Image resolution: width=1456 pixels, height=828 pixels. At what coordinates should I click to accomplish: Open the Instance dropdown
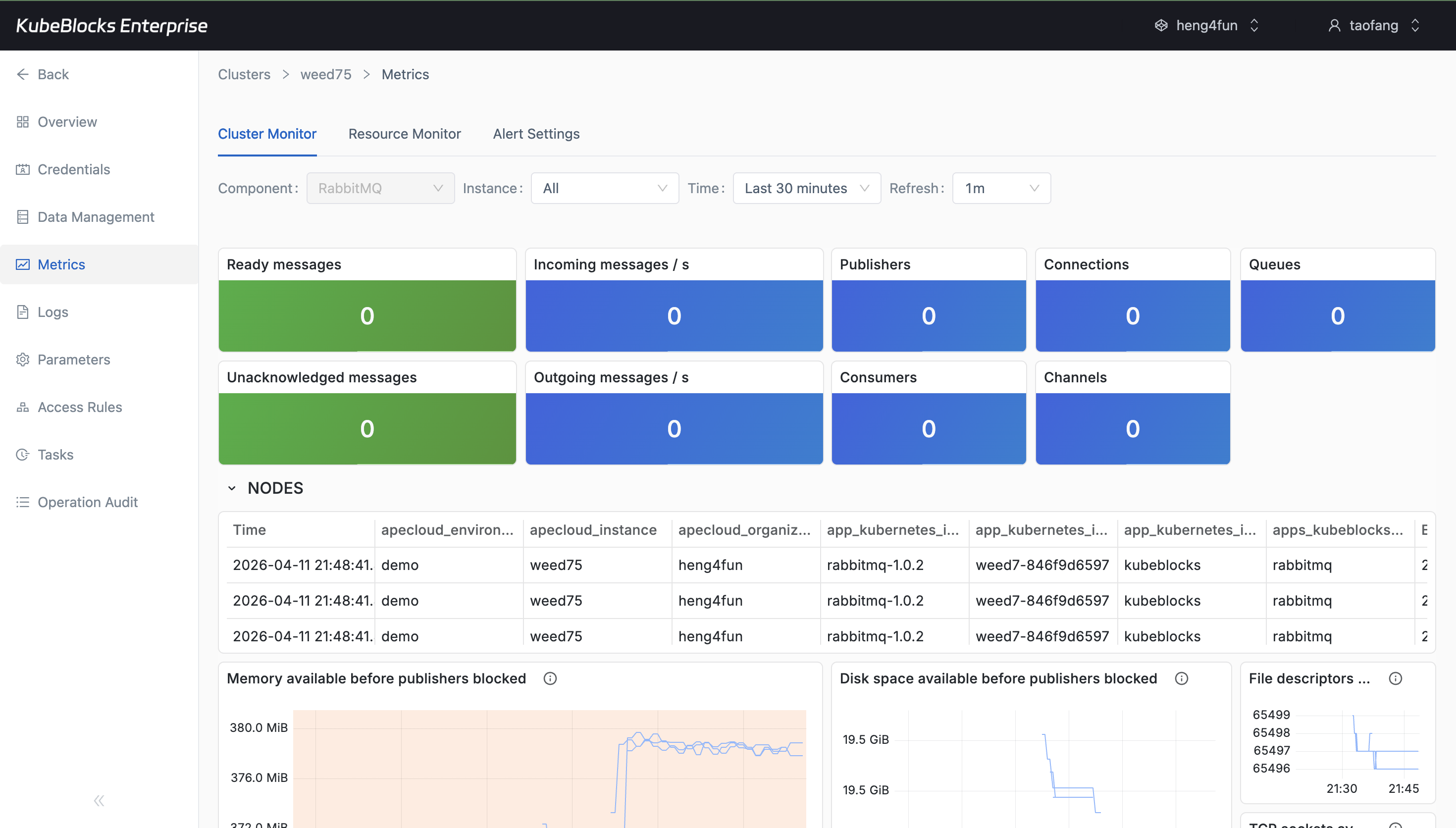604,188
